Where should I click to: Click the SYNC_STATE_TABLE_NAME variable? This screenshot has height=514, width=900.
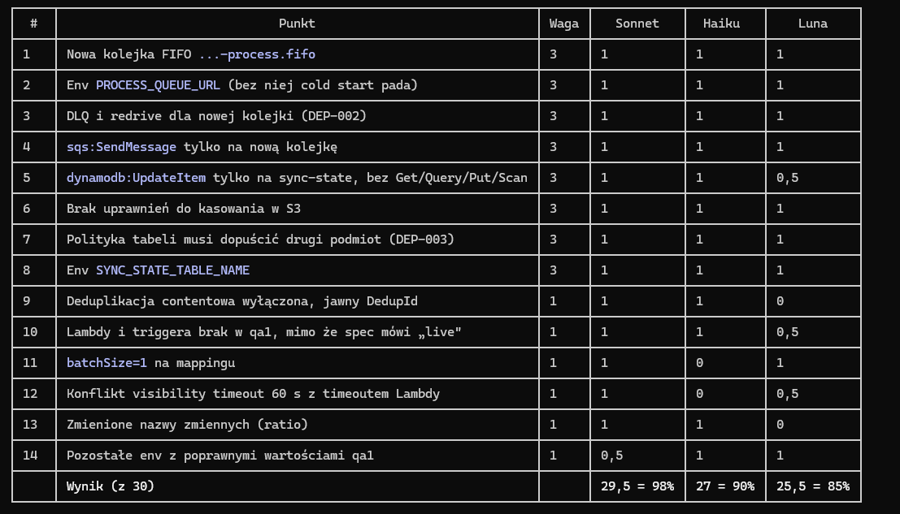click(x=173, y=270)
